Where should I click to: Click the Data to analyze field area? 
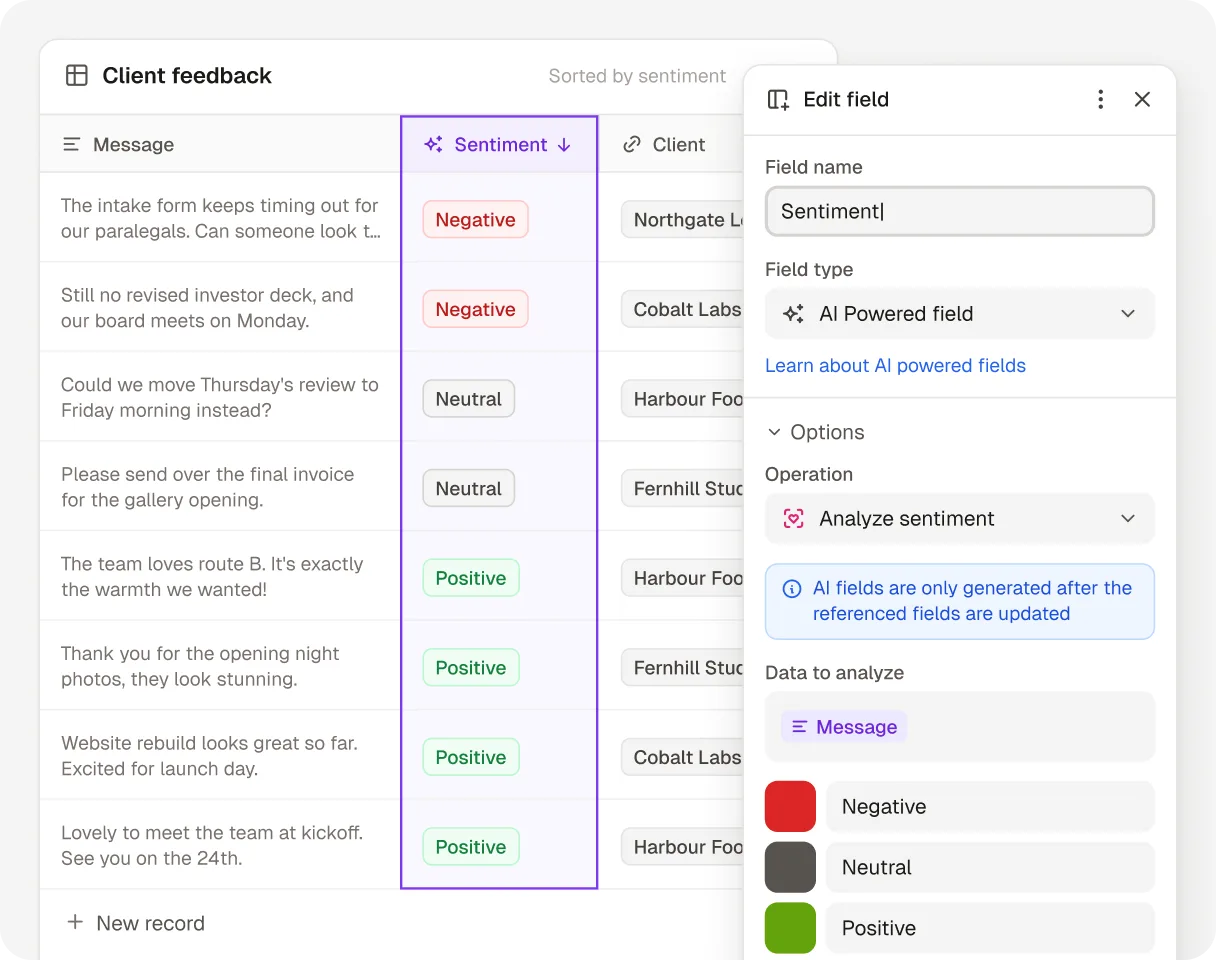pyautogui.click(x=960, y=727)
